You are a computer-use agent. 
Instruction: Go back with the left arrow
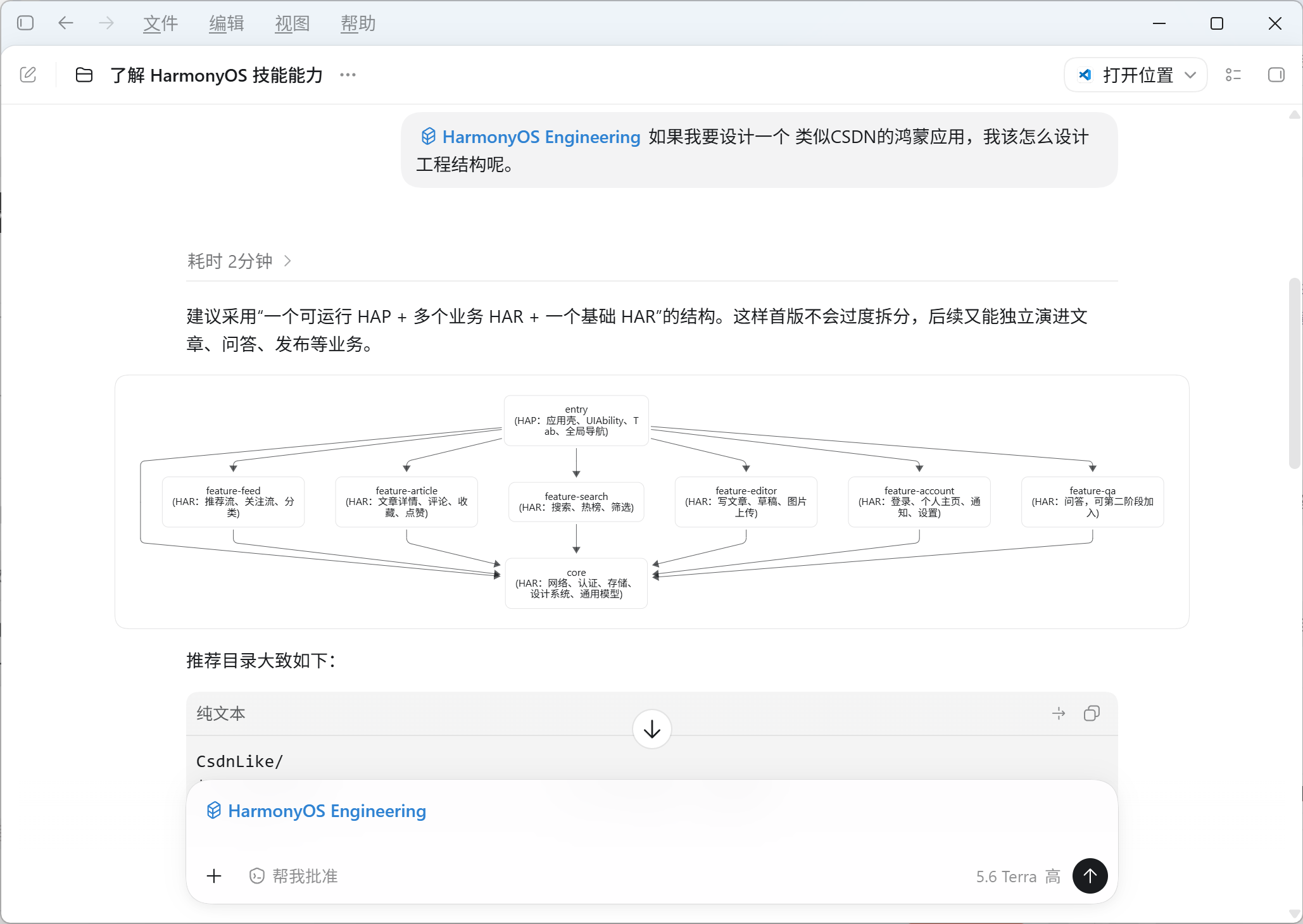pos(66,23)
